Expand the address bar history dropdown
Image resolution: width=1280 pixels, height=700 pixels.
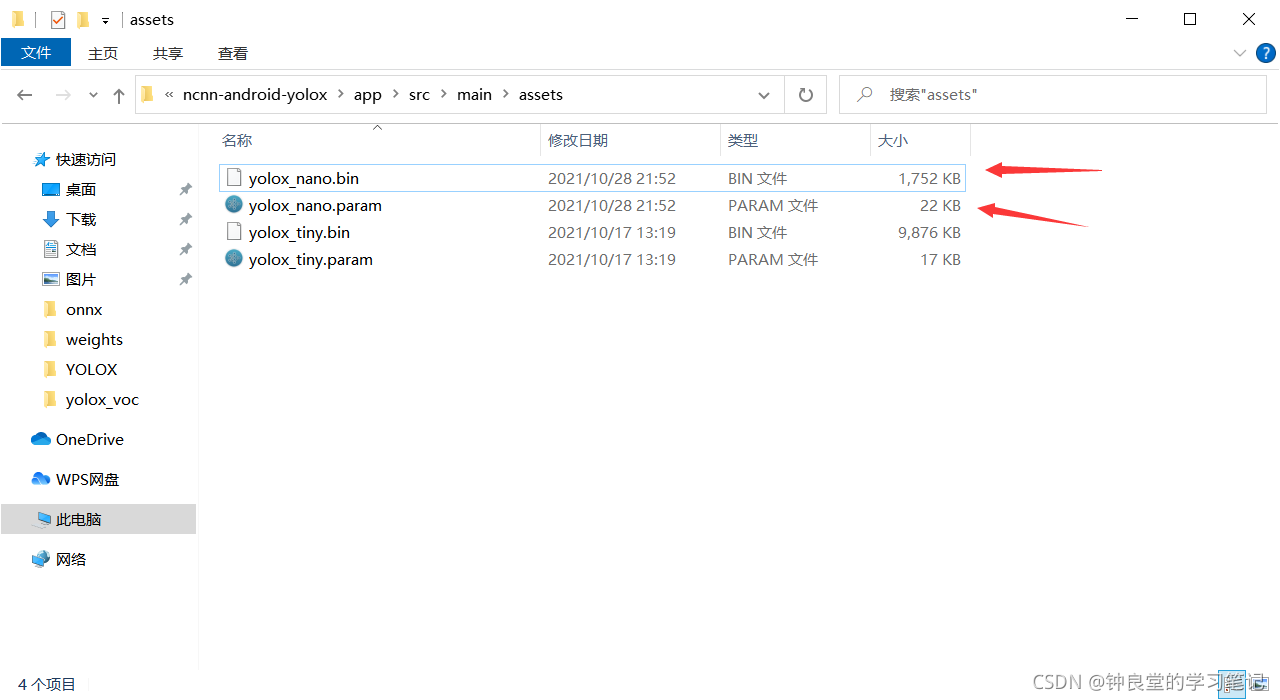pos(764,95)
